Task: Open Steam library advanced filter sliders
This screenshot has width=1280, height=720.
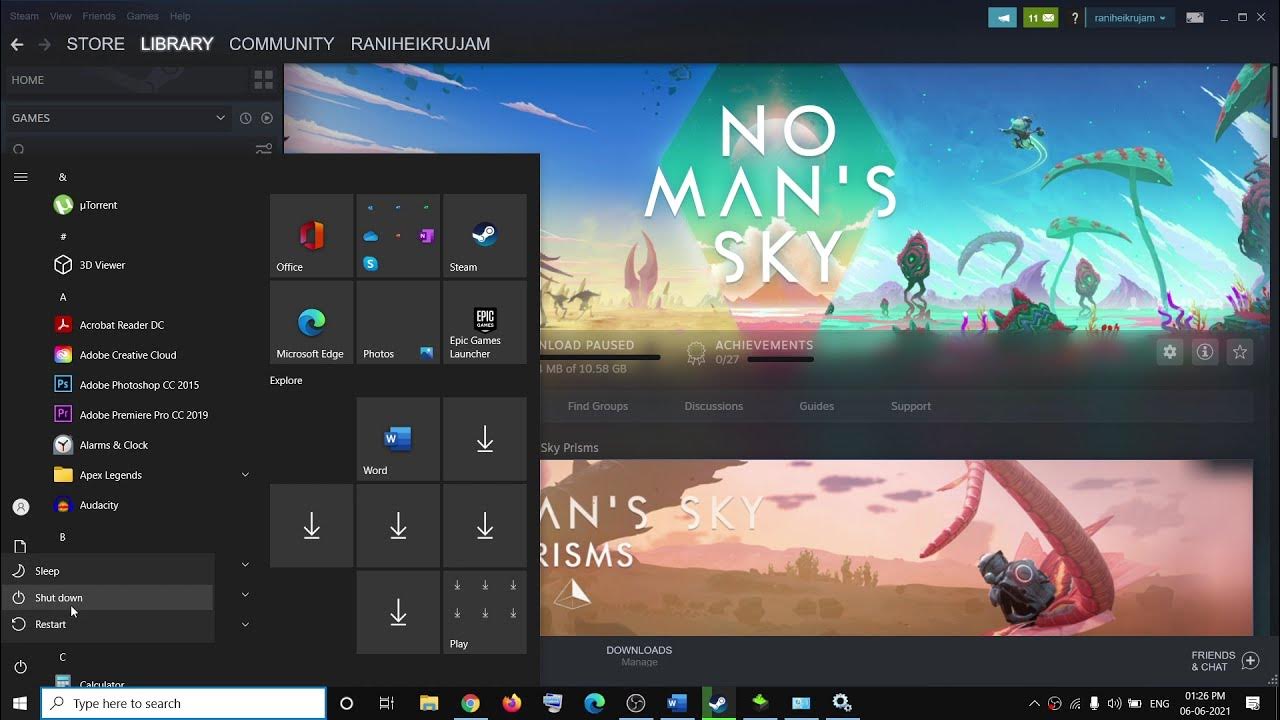Action: coord(264,149)
